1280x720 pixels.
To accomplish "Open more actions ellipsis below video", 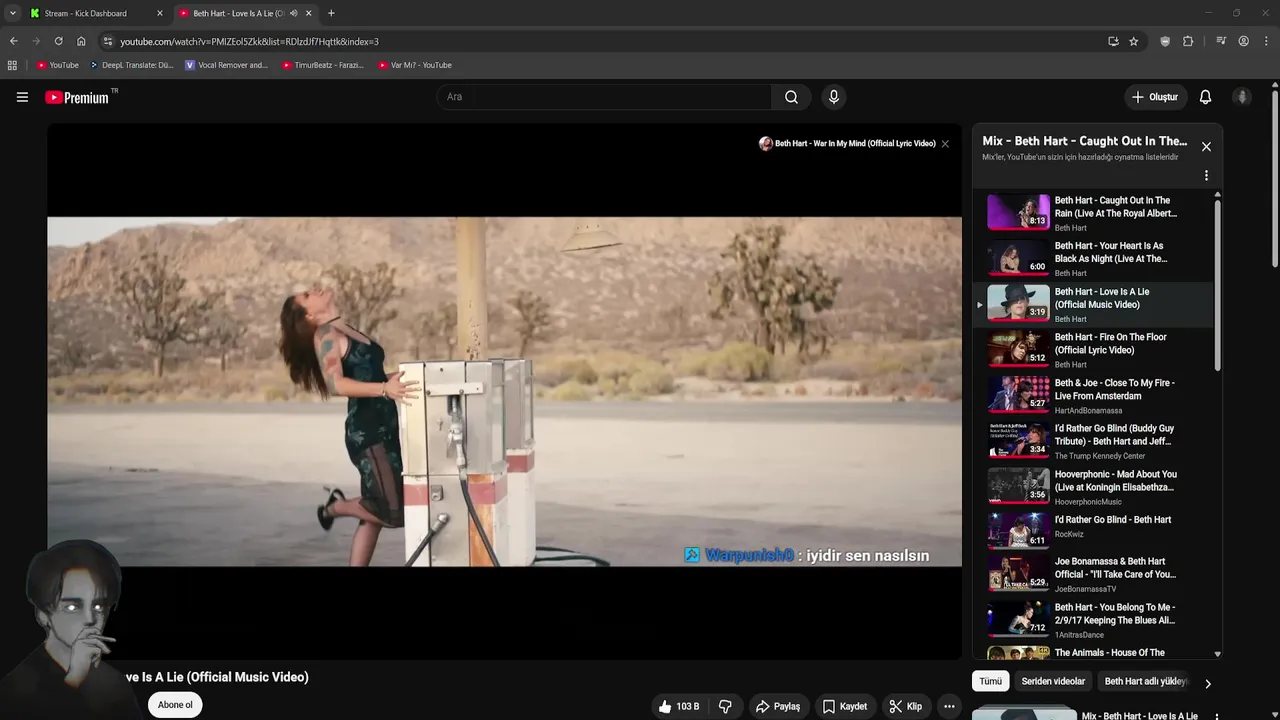I will (949, 706).
